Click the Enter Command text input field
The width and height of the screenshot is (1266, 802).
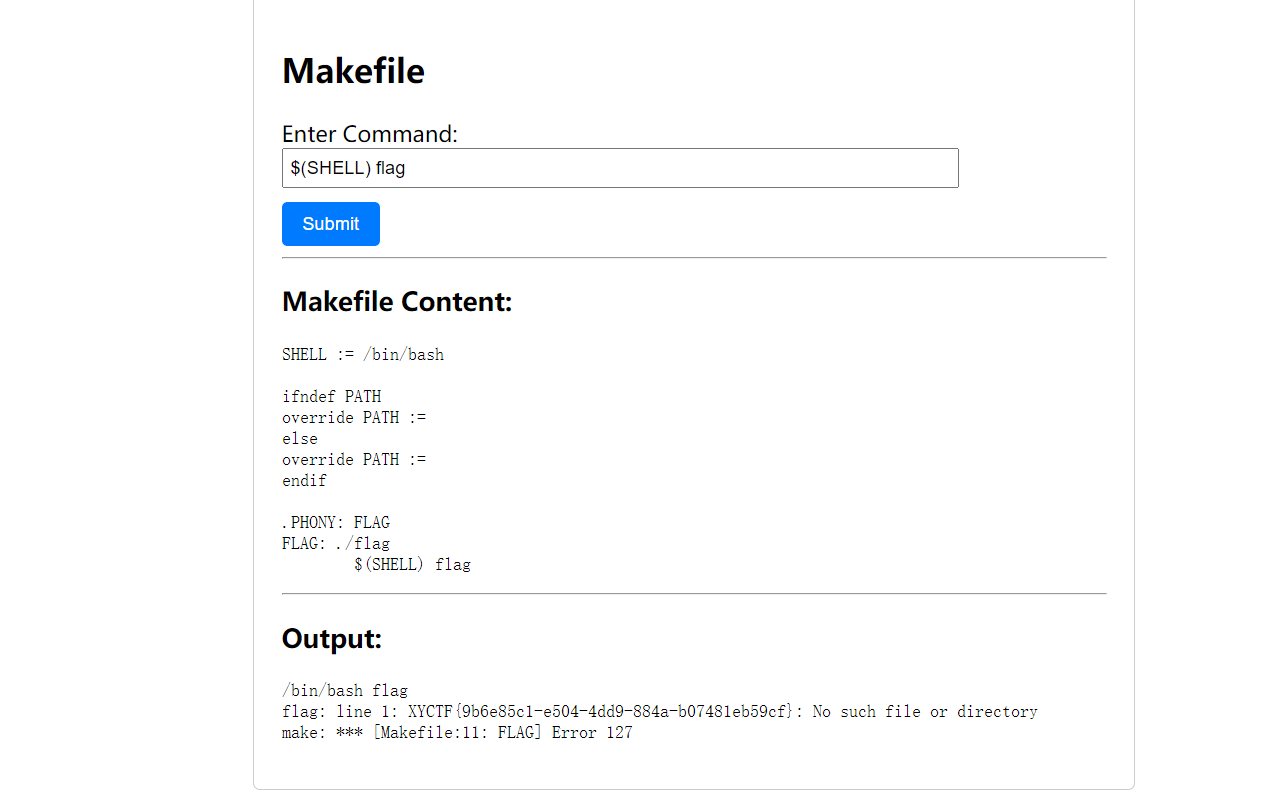point(620,168)
